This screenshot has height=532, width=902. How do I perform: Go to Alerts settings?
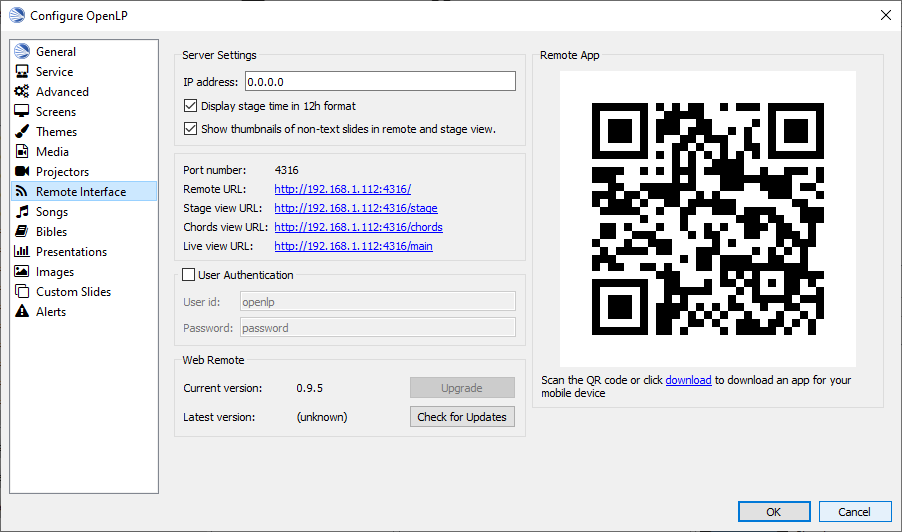coord(84,311)
